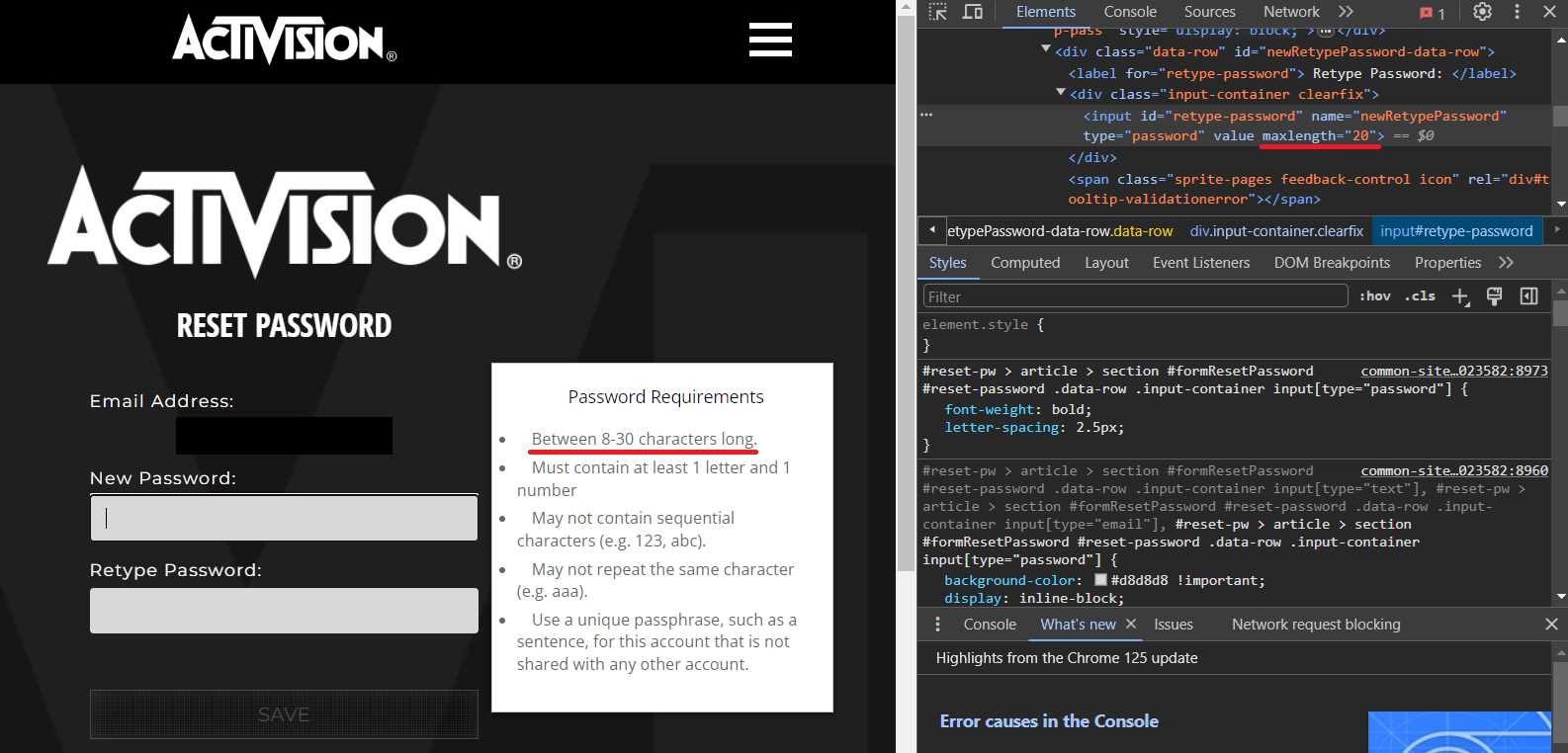Open the rendering emulation paintbrush icon
Viewport: 1568px width, 753px height.
1494,296
